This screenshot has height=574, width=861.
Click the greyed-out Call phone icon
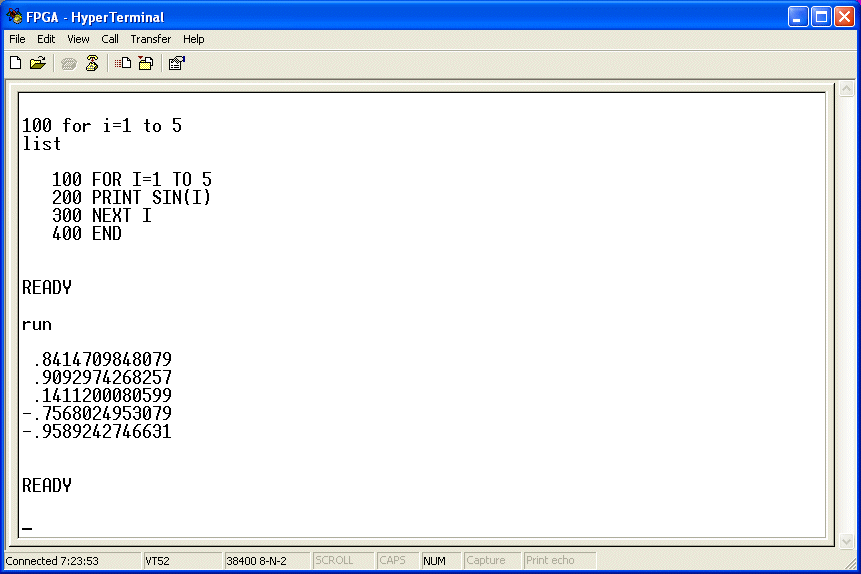click(x=68, y=63)
